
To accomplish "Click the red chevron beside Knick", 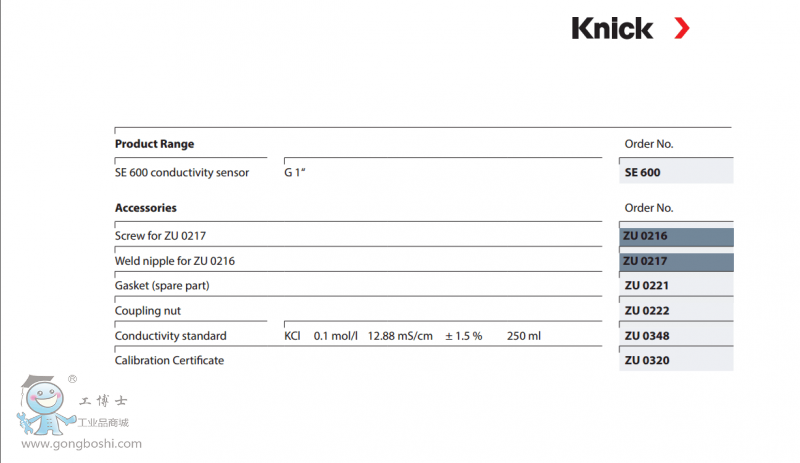I will (x=681, y=28).
